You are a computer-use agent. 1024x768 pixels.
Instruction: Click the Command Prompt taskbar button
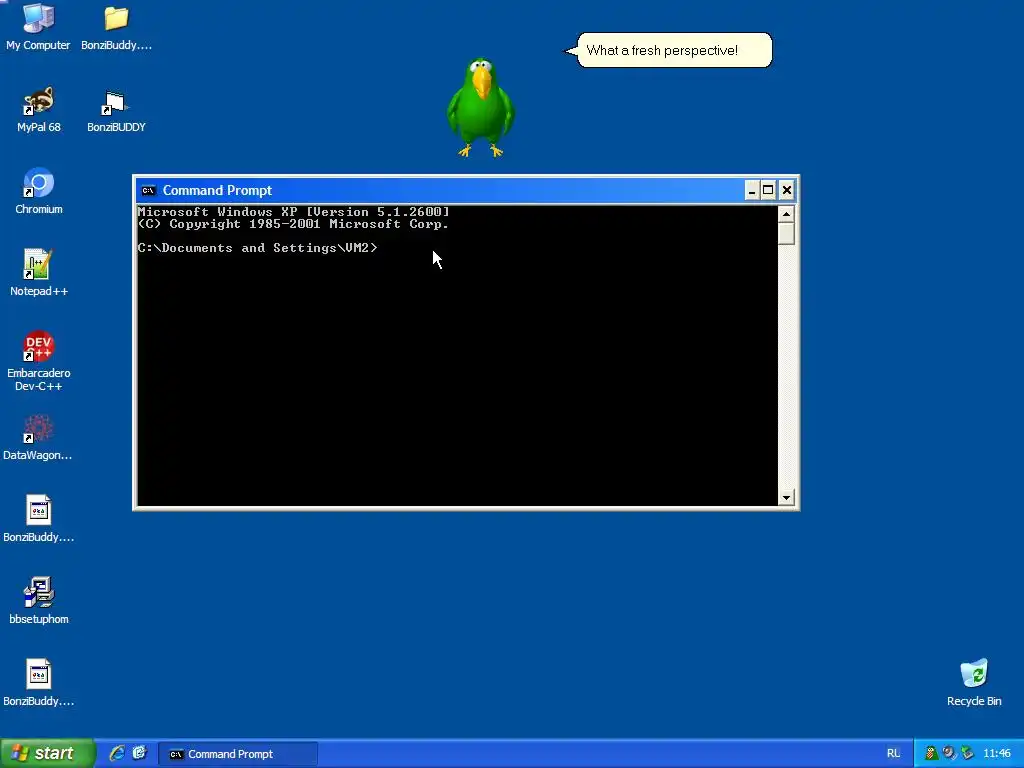tap(238, 754)
